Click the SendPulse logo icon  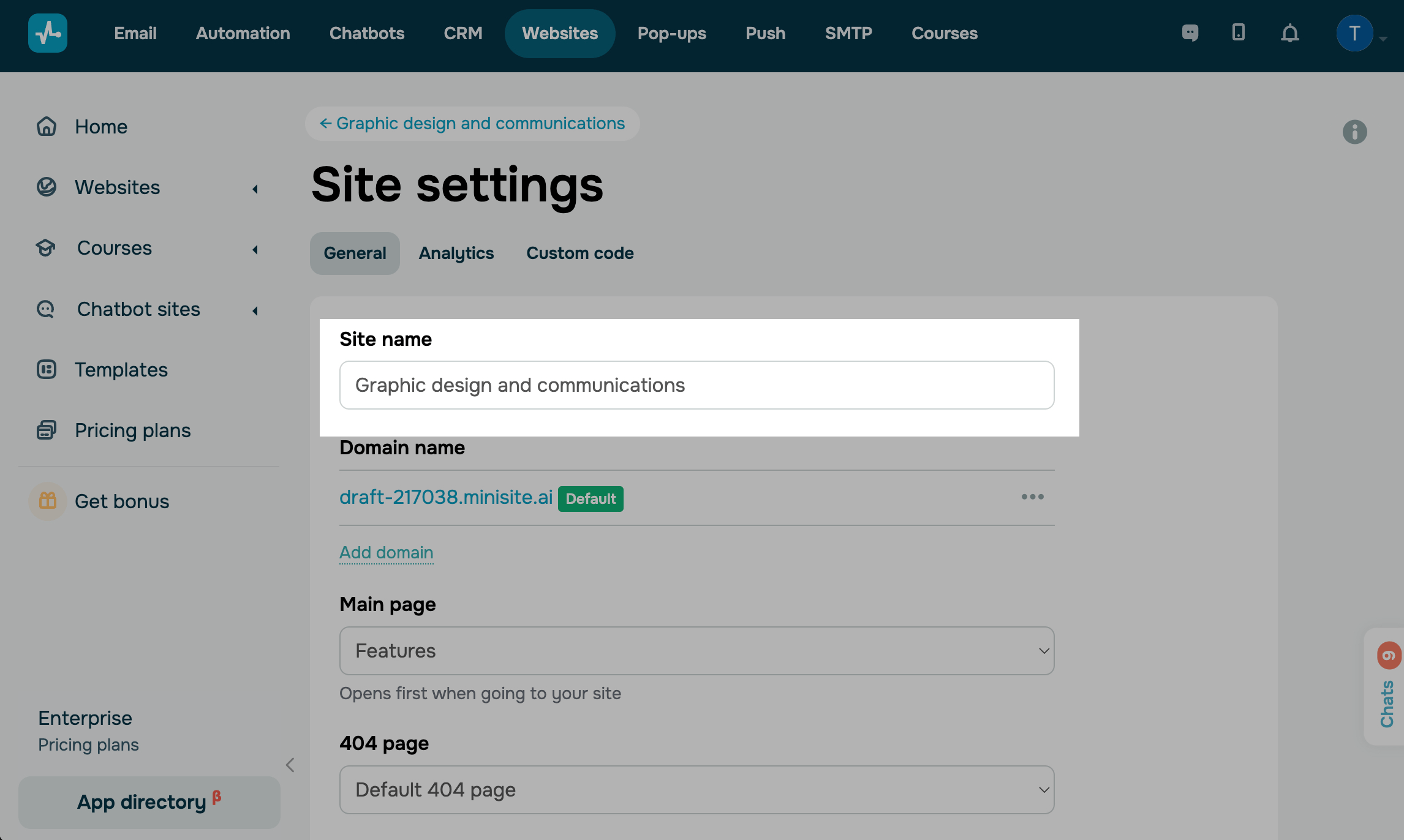[x=47, y=33]
